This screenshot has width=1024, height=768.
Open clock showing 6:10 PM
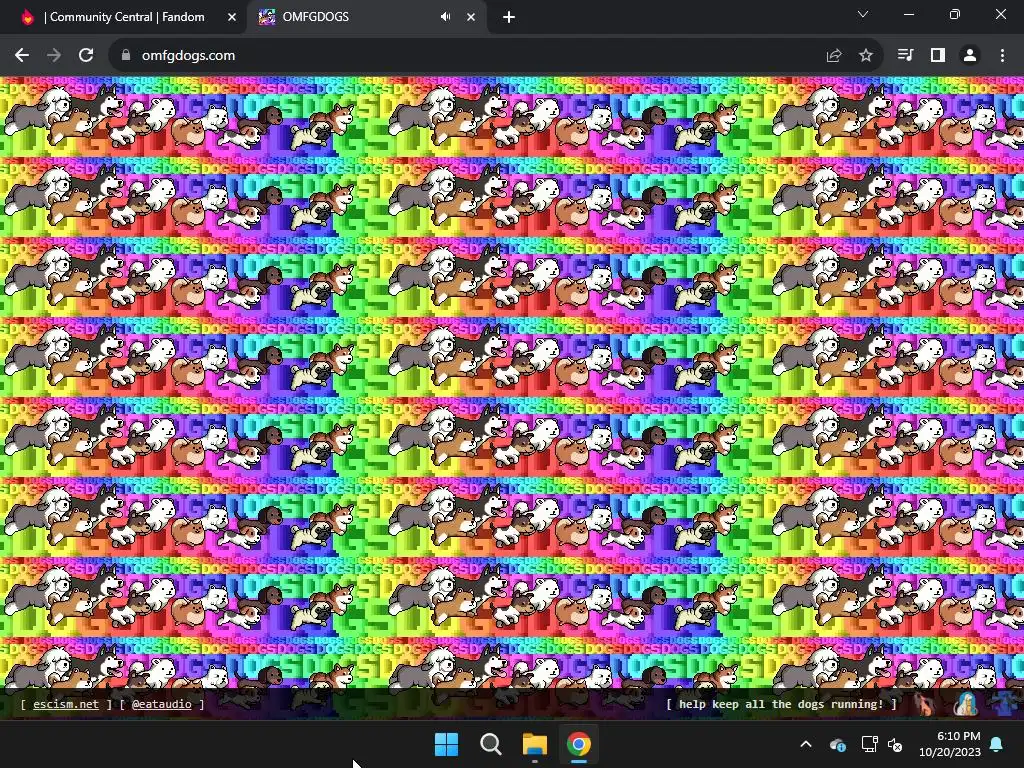950,744
